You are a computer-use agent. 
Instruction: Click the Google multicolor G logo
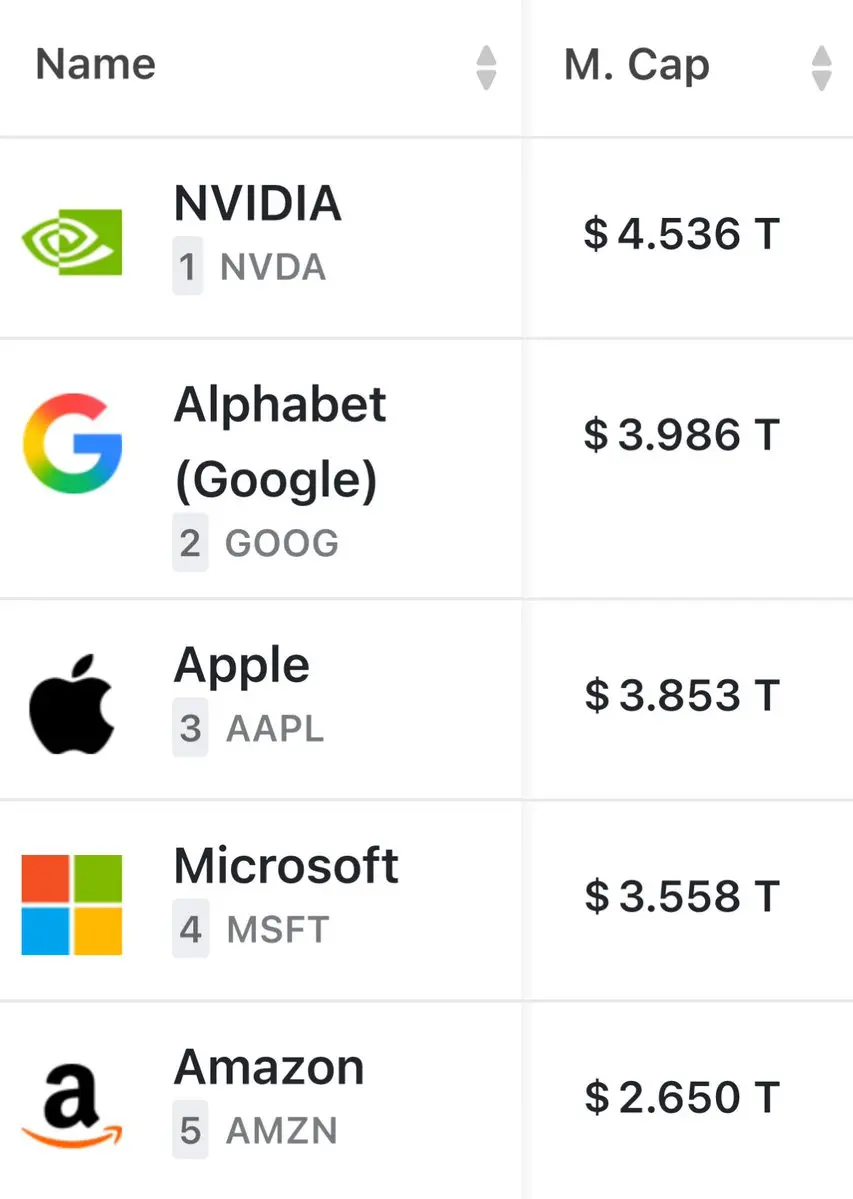(x=72, y=443)
